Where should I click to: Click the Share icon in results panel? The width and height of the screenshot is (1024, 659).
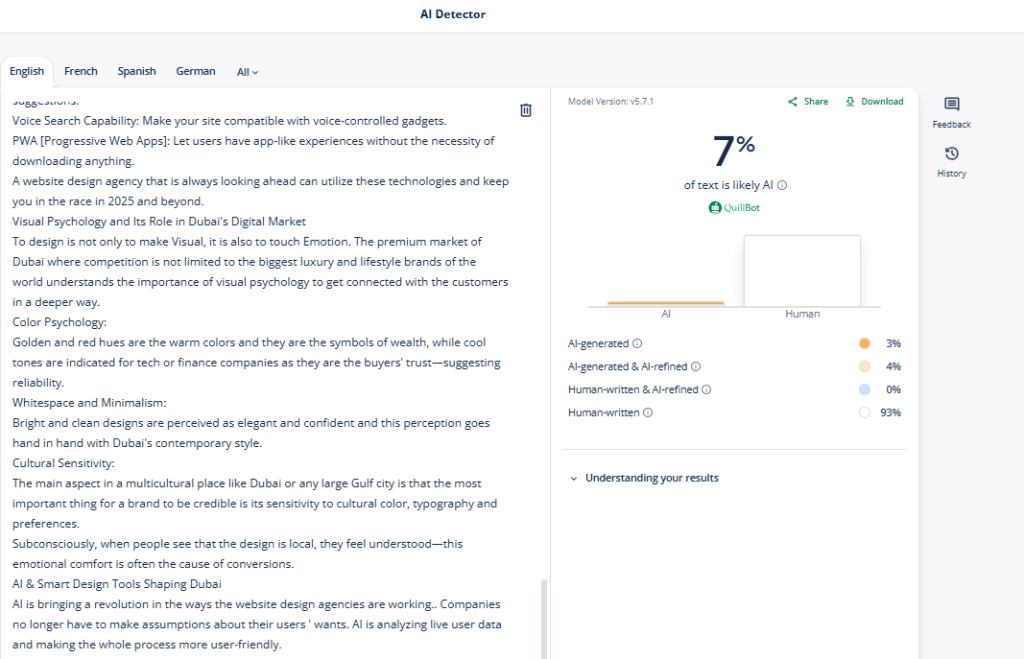point(793,102)
